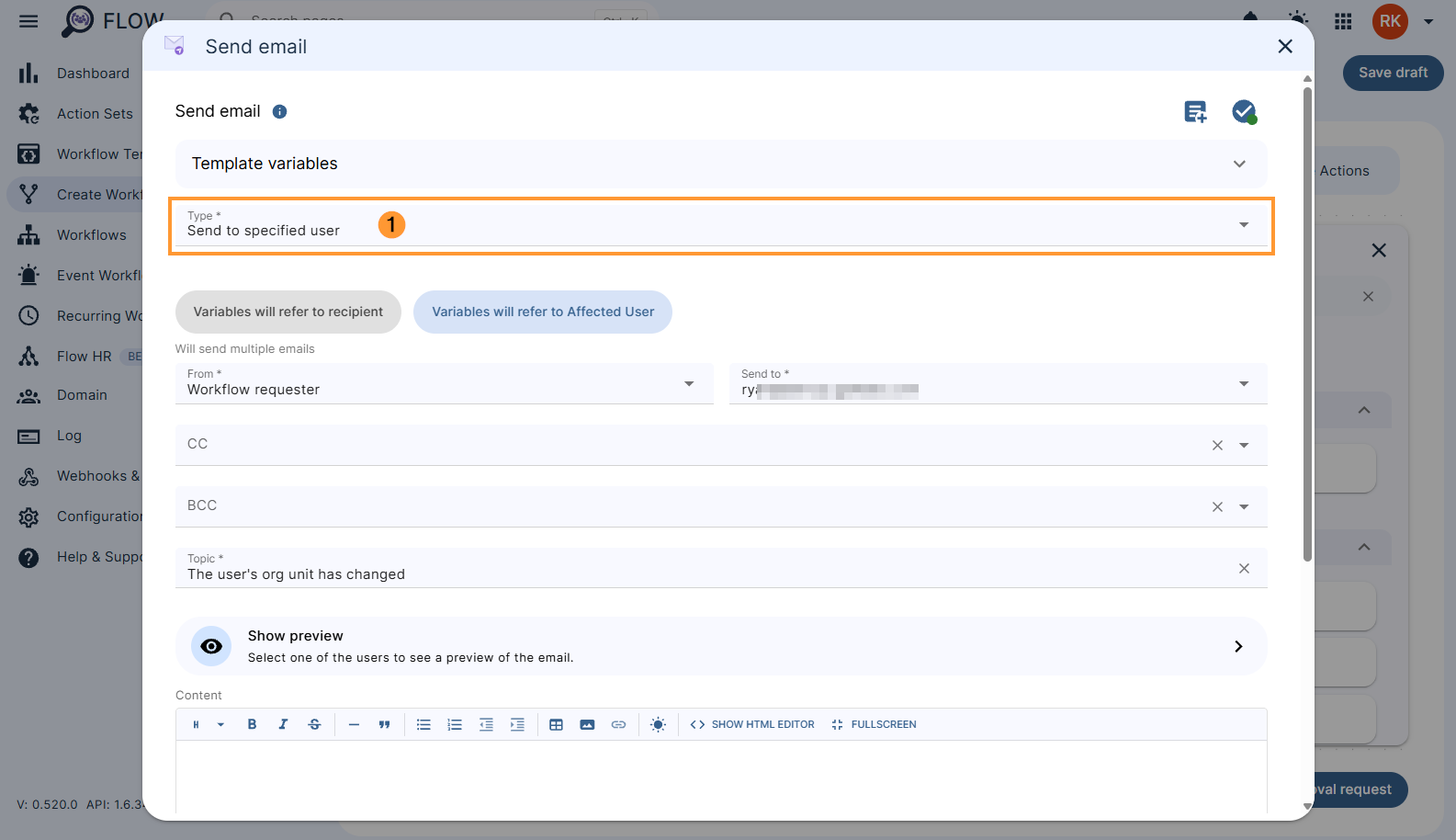Image resolution: width=1456 pixels, height=840 pixels.
Task: Click FULLSCREEN editor button
Action: 874,724
